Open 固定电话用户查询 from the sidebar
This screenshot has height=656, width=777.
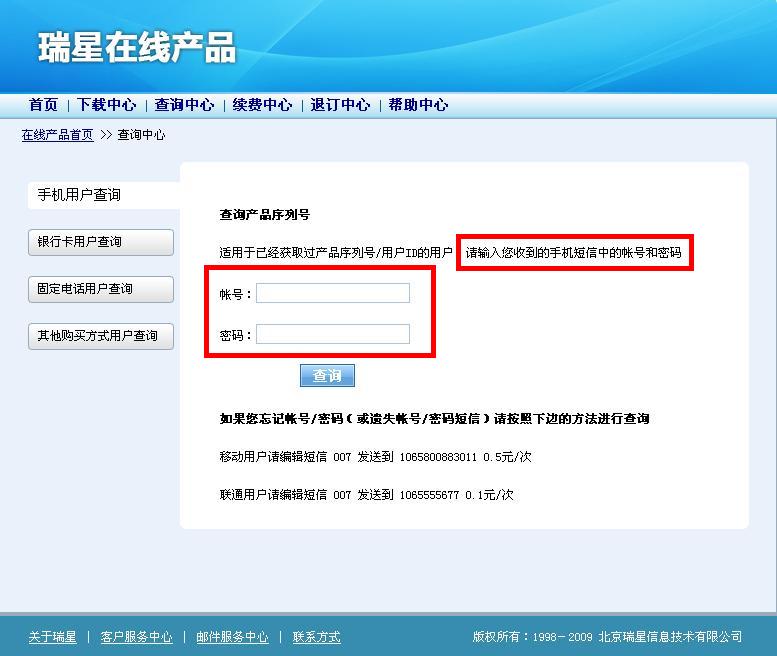(101, 289)
